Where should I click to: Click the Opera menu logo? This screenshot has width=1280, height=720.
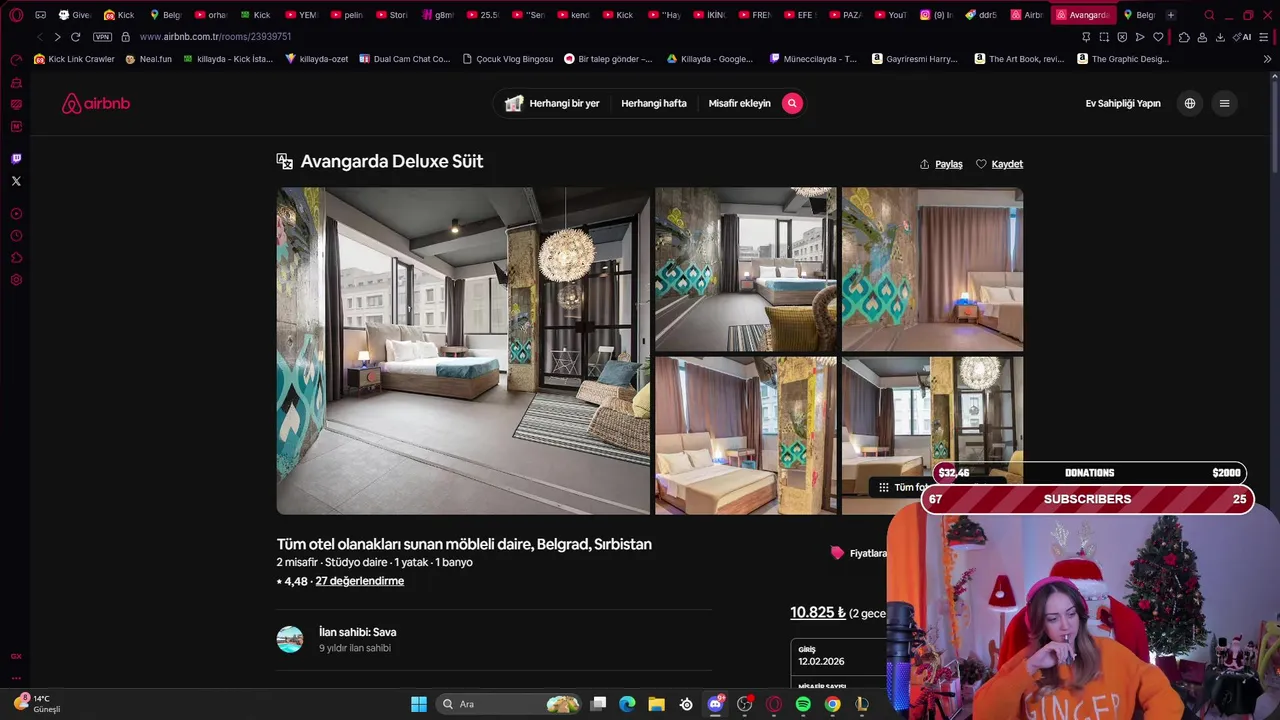click(x=16, y=15)
